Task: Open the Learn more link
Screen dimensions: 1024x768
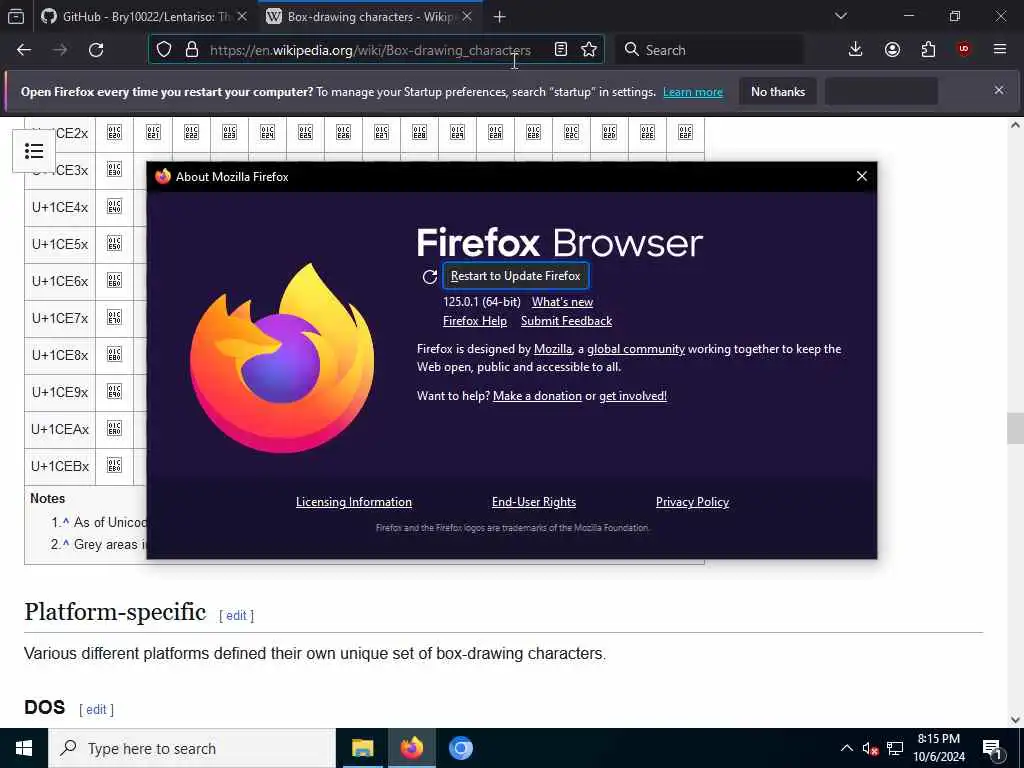Action: tap(693, 92)
